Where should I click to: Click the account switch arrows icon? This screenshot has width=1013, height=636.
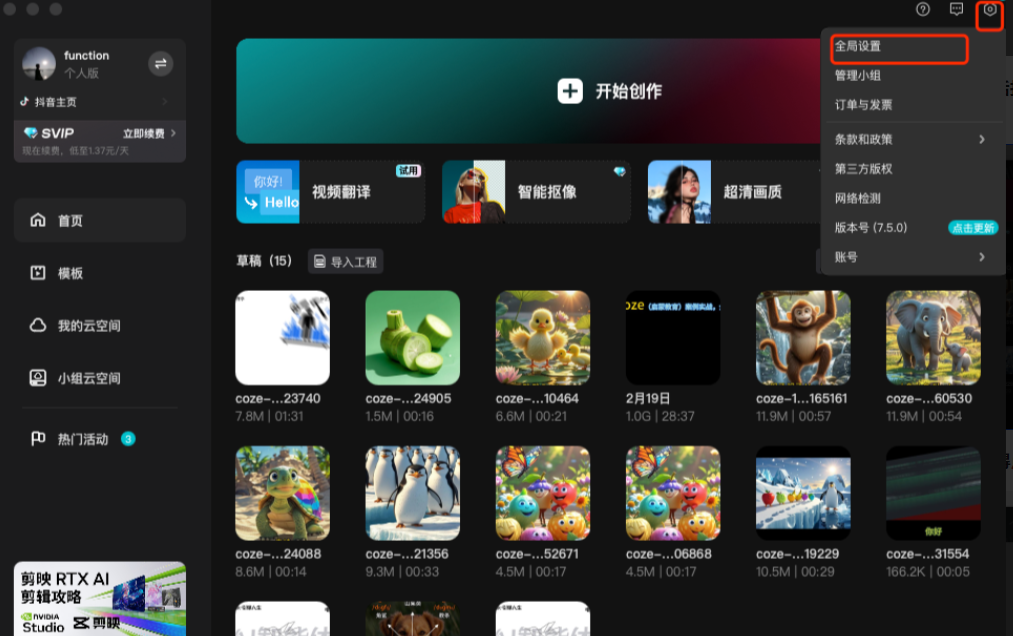tap(160, 64)
